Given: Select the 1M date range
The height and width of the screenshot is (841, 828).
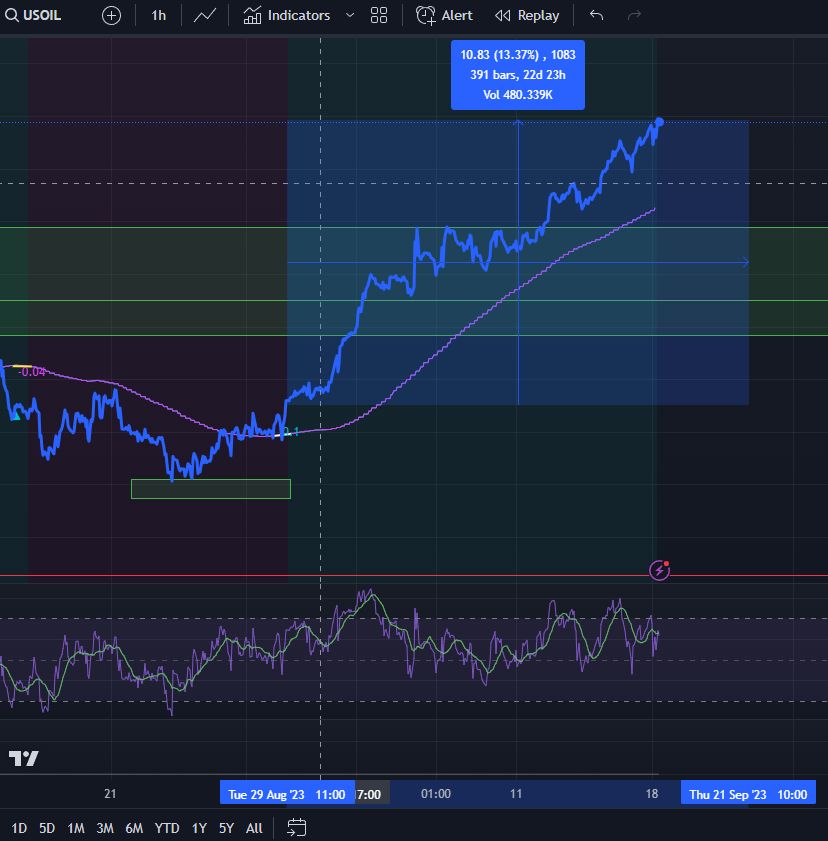Looking at the screenshot, I should click(x=76, y=828).
